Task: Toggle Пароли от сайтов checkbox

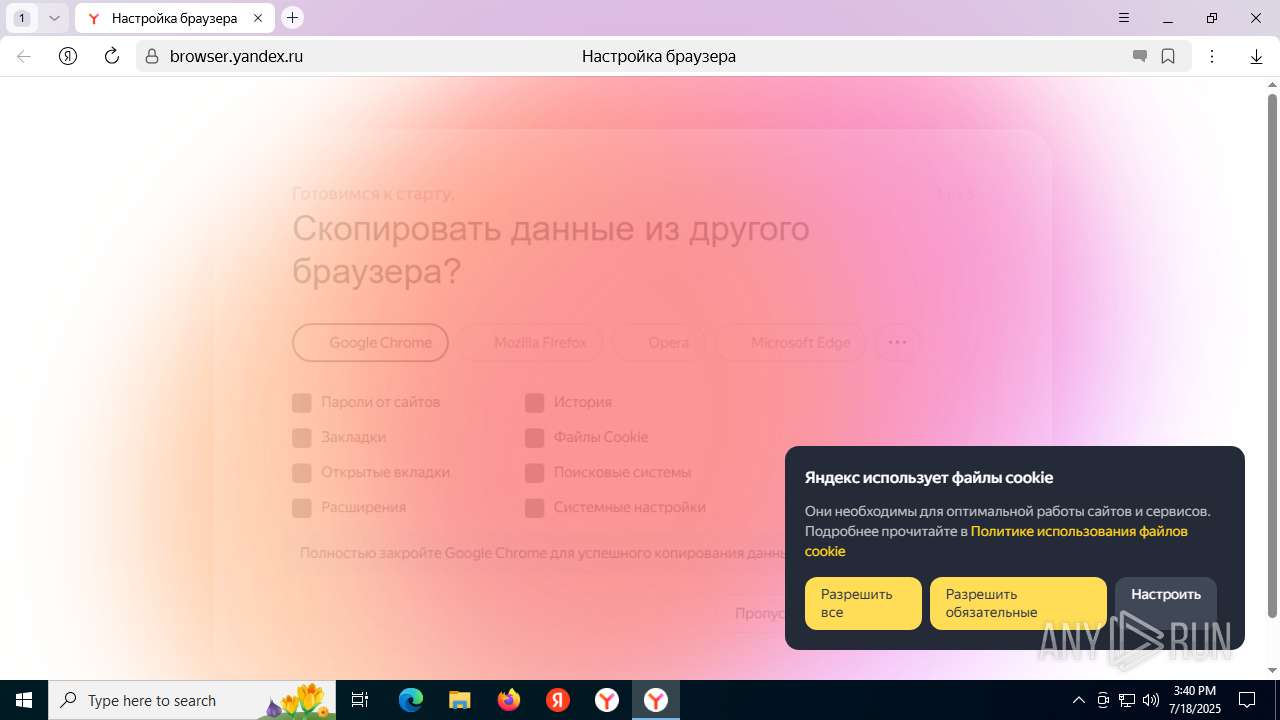Action: (302, 402)
